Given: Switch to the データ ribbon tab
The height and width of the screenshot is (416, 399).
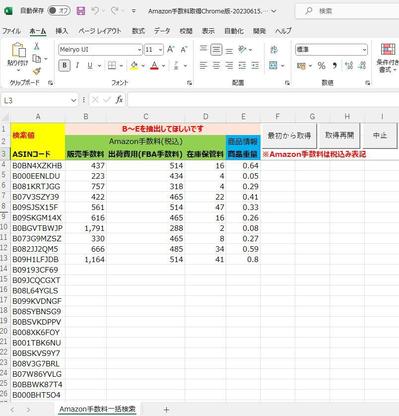Looking at the screenshot, I should (162, 31).
